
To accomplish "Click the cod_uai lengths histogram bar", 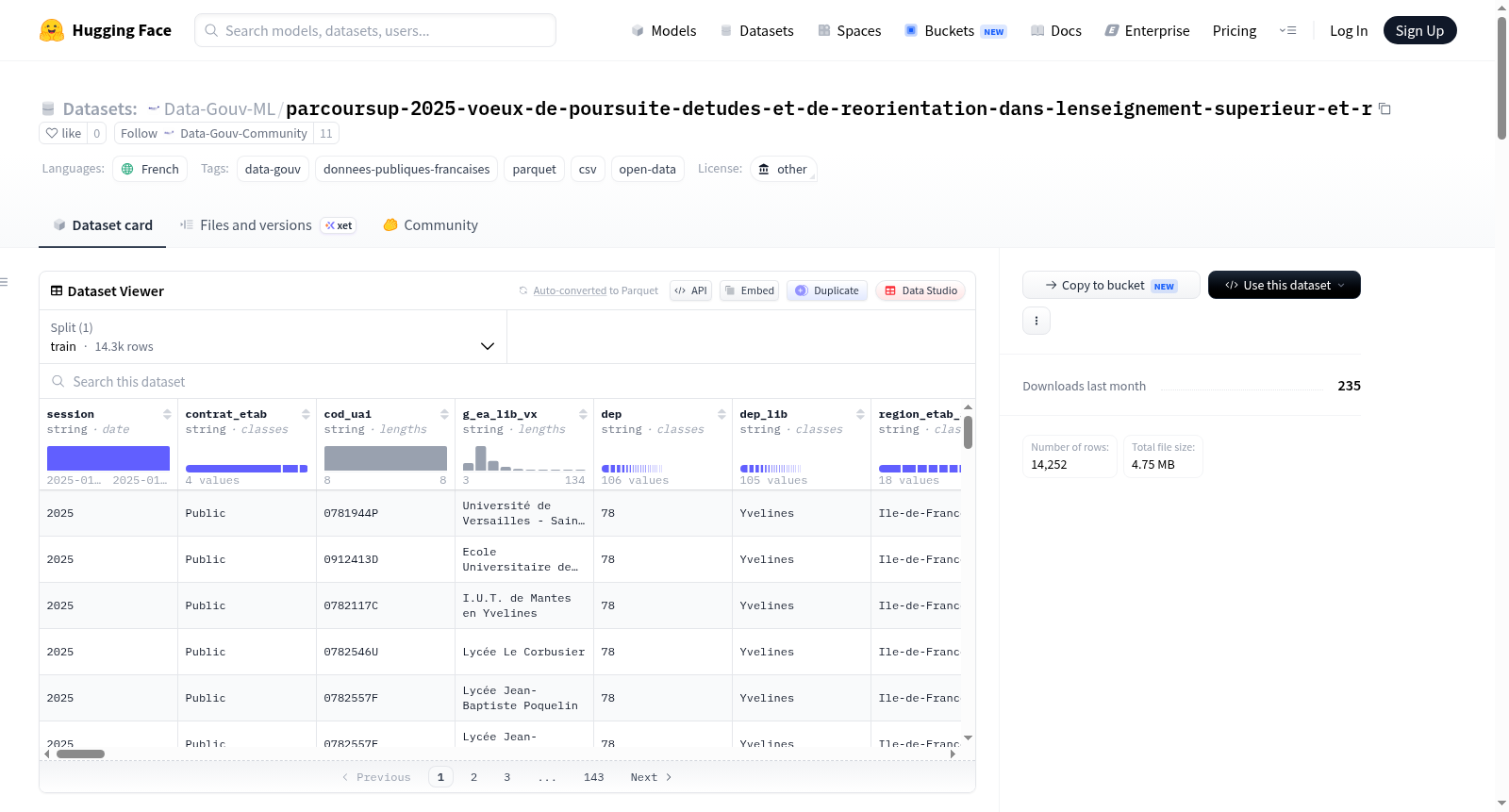I will click(386, 458).
